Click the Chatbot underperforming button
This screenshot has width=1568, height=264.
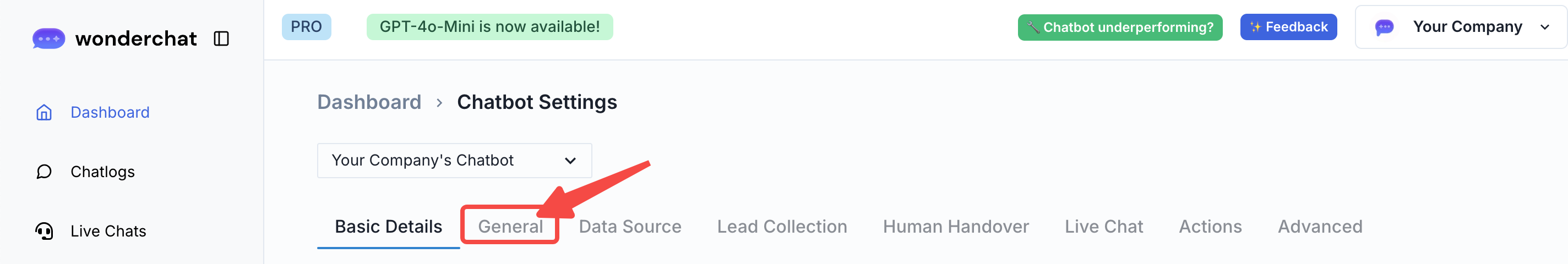(x=1120, y=28)
